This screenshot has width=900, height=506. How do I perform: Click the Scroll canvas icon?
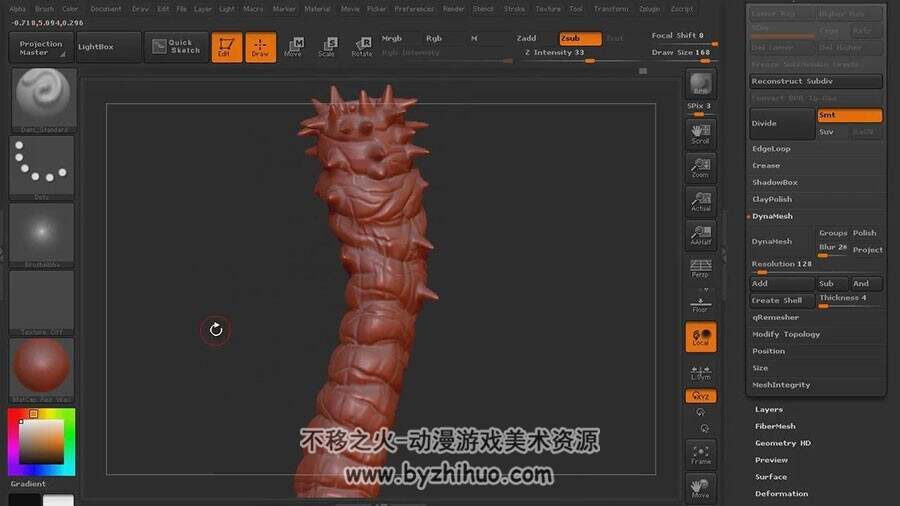[x=700, y=134]
